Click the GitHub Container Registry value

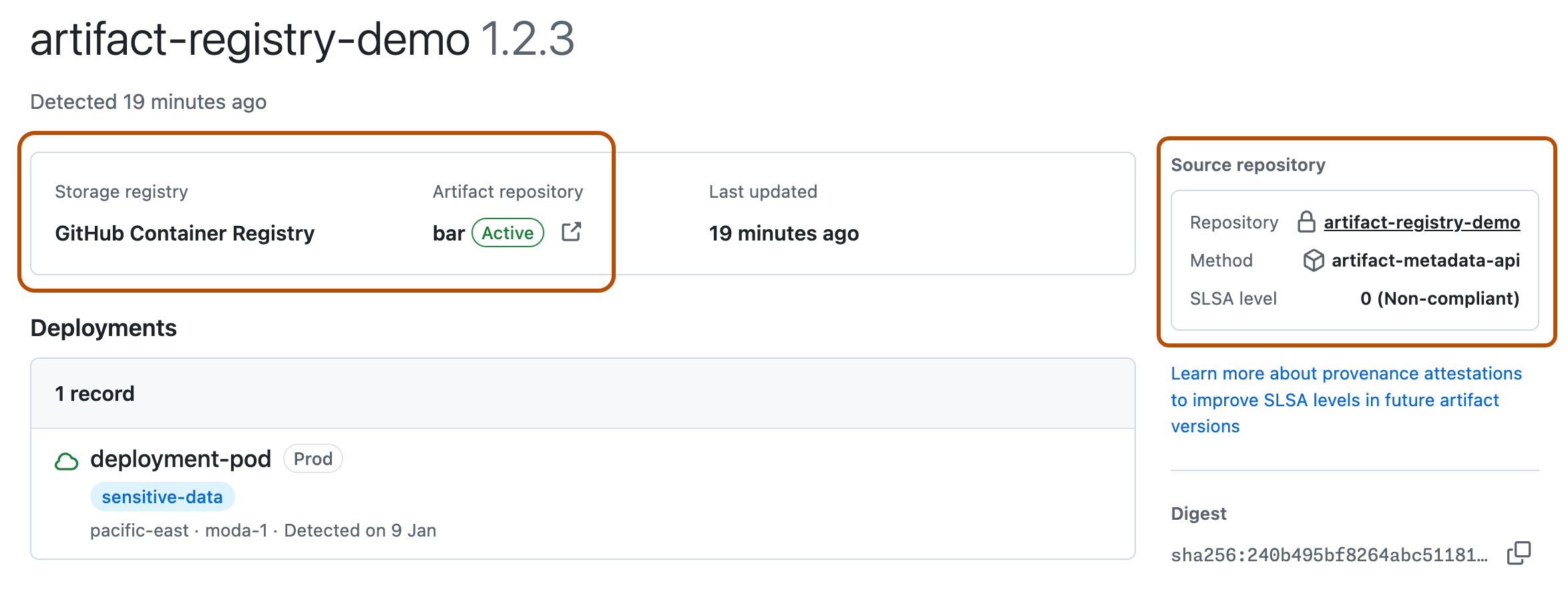pos(184,233)
